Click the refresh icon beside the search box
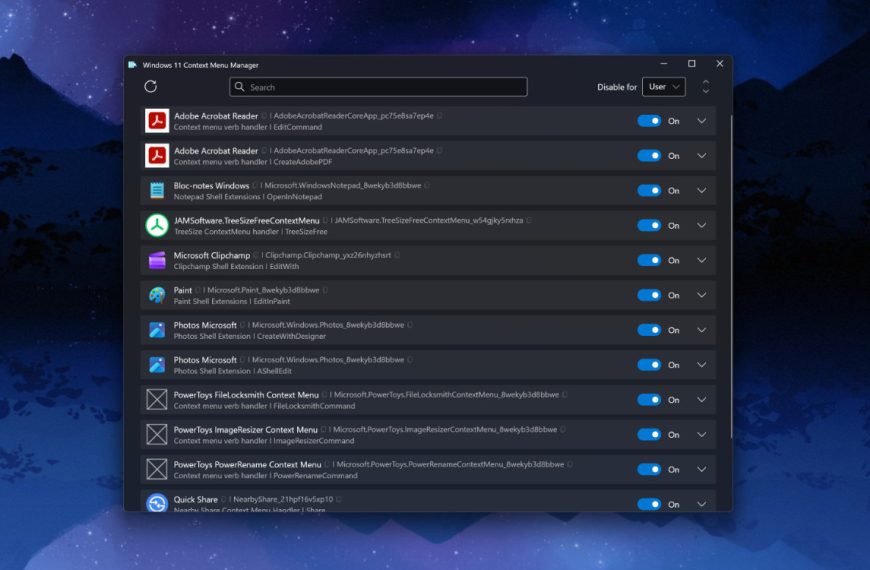This screenshot has width=870, height=570. tap(150, 87)
